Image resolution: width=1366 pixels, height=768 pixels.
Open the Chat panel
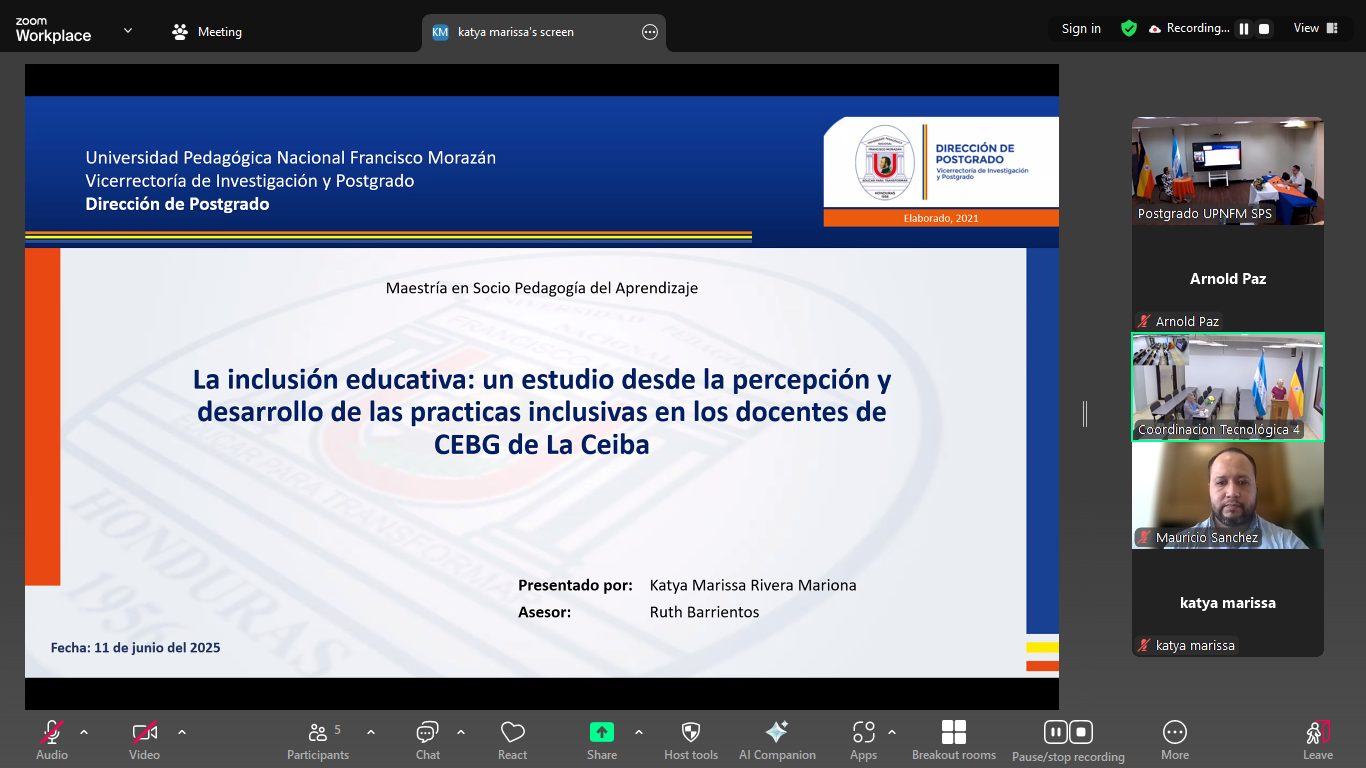coord(428,740)
